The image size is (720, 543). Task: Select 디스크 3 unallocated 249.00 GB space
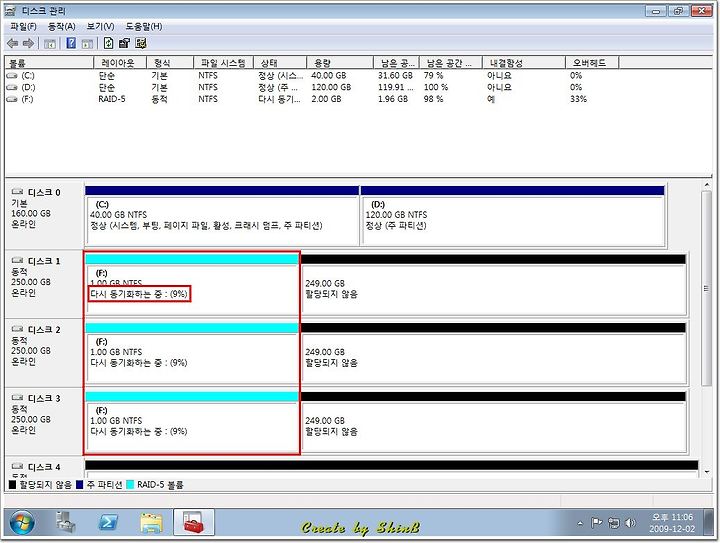(494, 421)
